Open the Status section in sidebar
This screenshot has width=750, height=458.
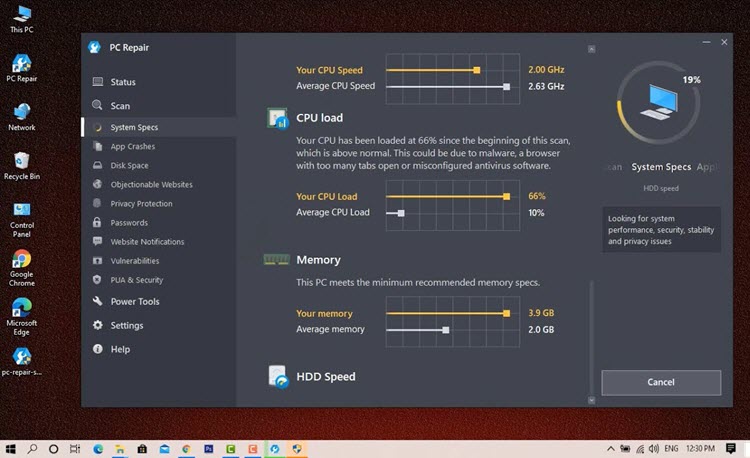(x=158, y=82)
